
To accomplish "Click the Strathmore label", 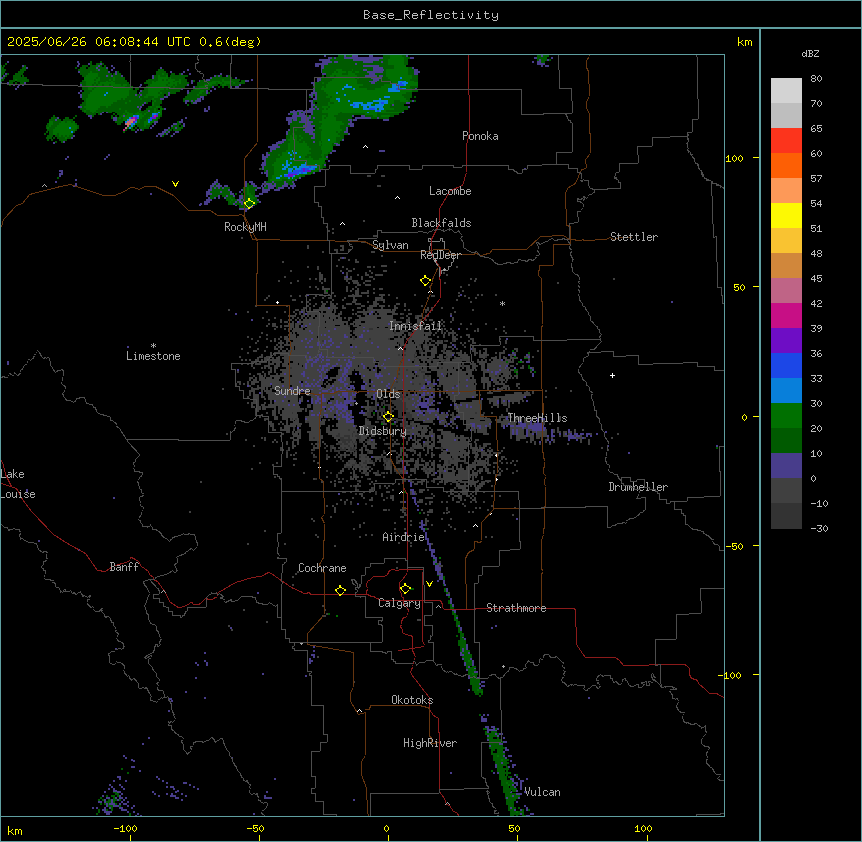I will (x=516, y=608).
